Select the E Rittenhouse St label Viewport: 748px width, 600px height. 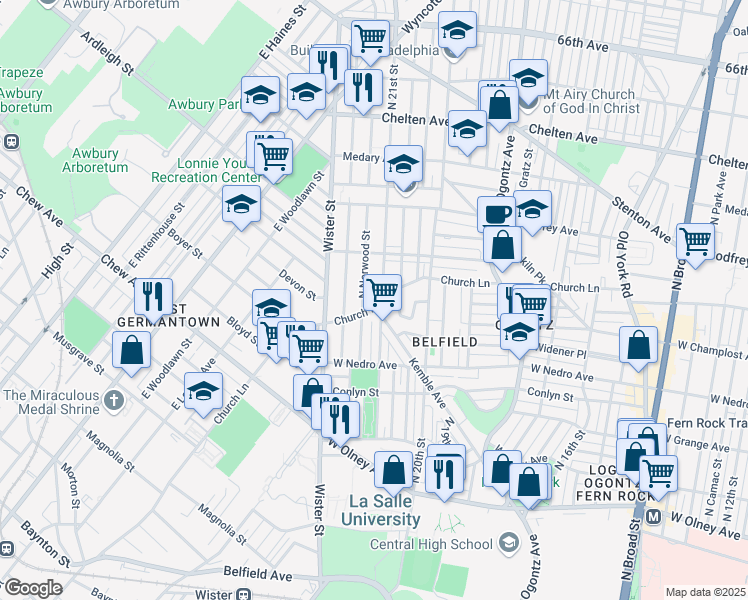click(x=156, y=235)
